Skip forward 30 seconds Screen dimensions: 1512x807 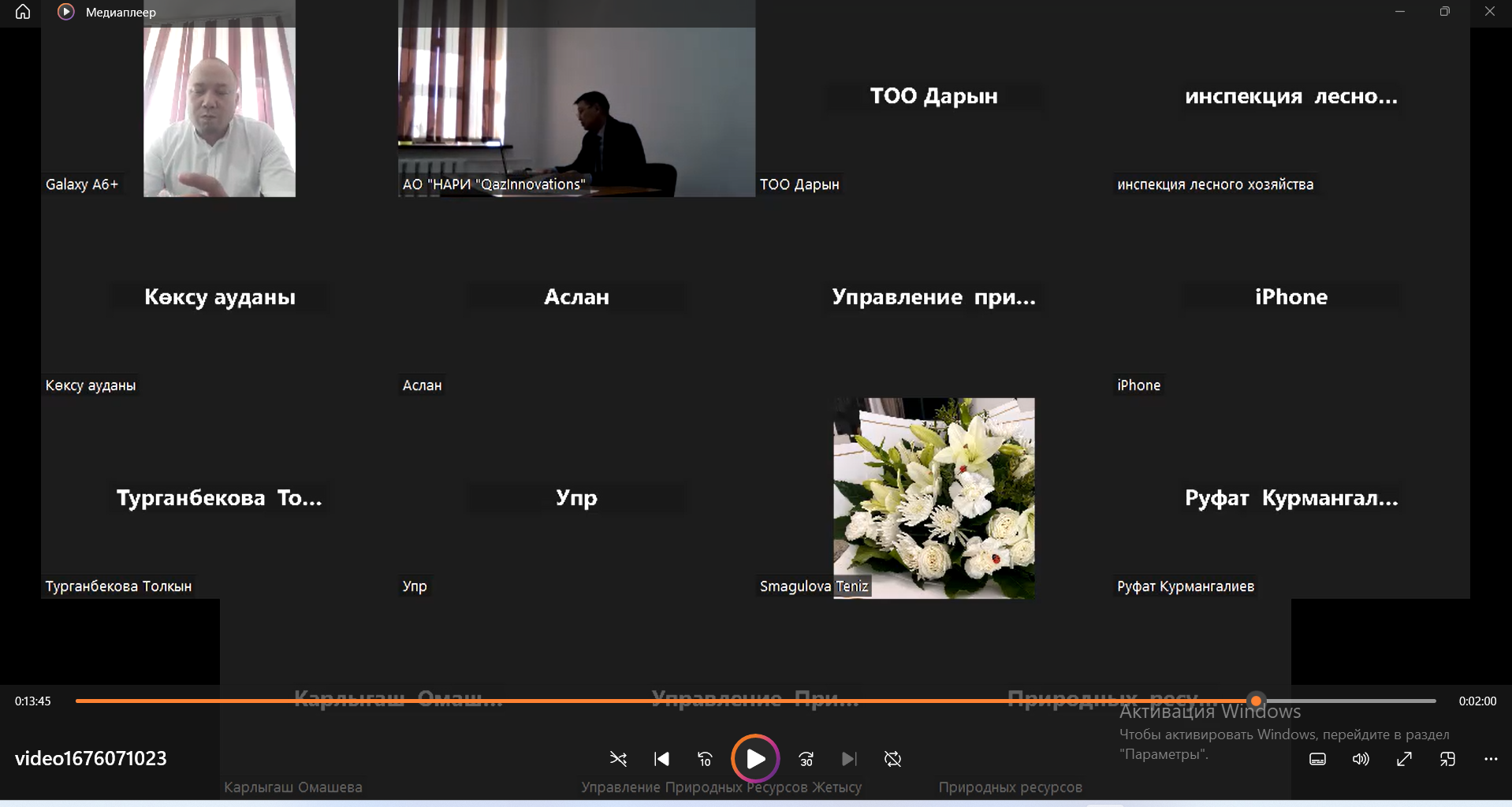click(x=806, y=759)
